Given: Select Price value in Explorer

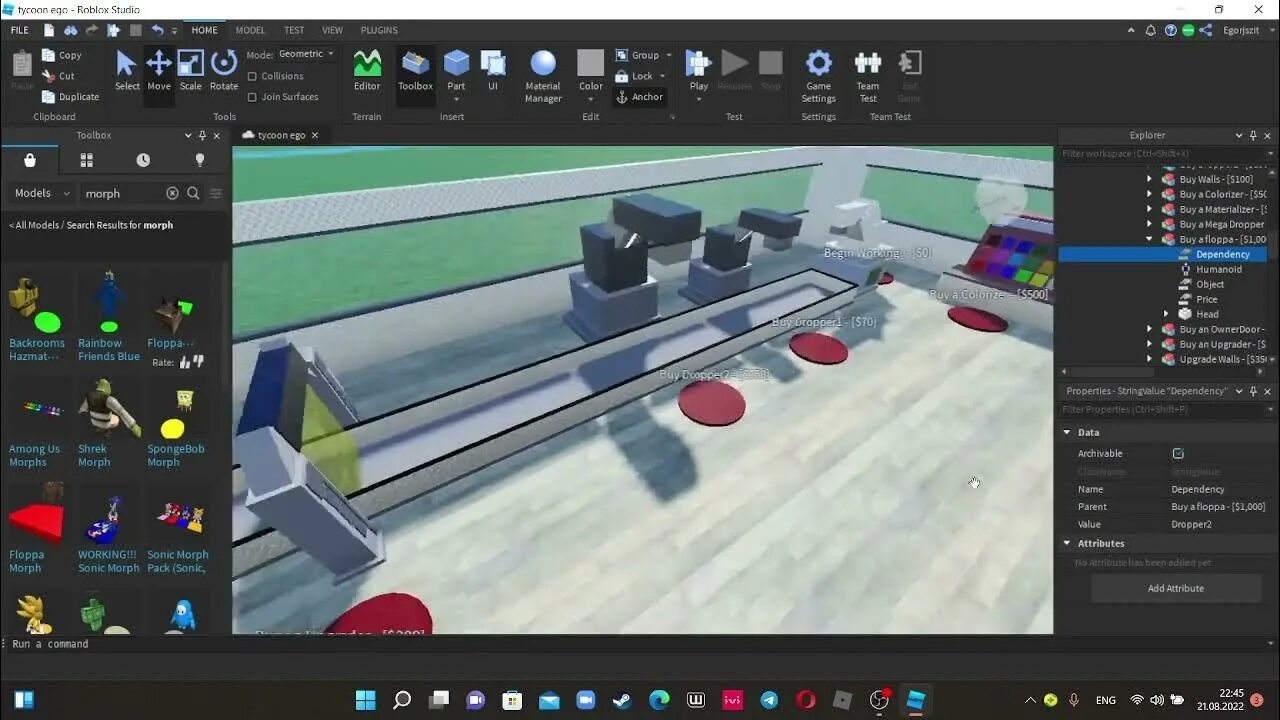Looking at the screenshot, I should pos(1207,299).
